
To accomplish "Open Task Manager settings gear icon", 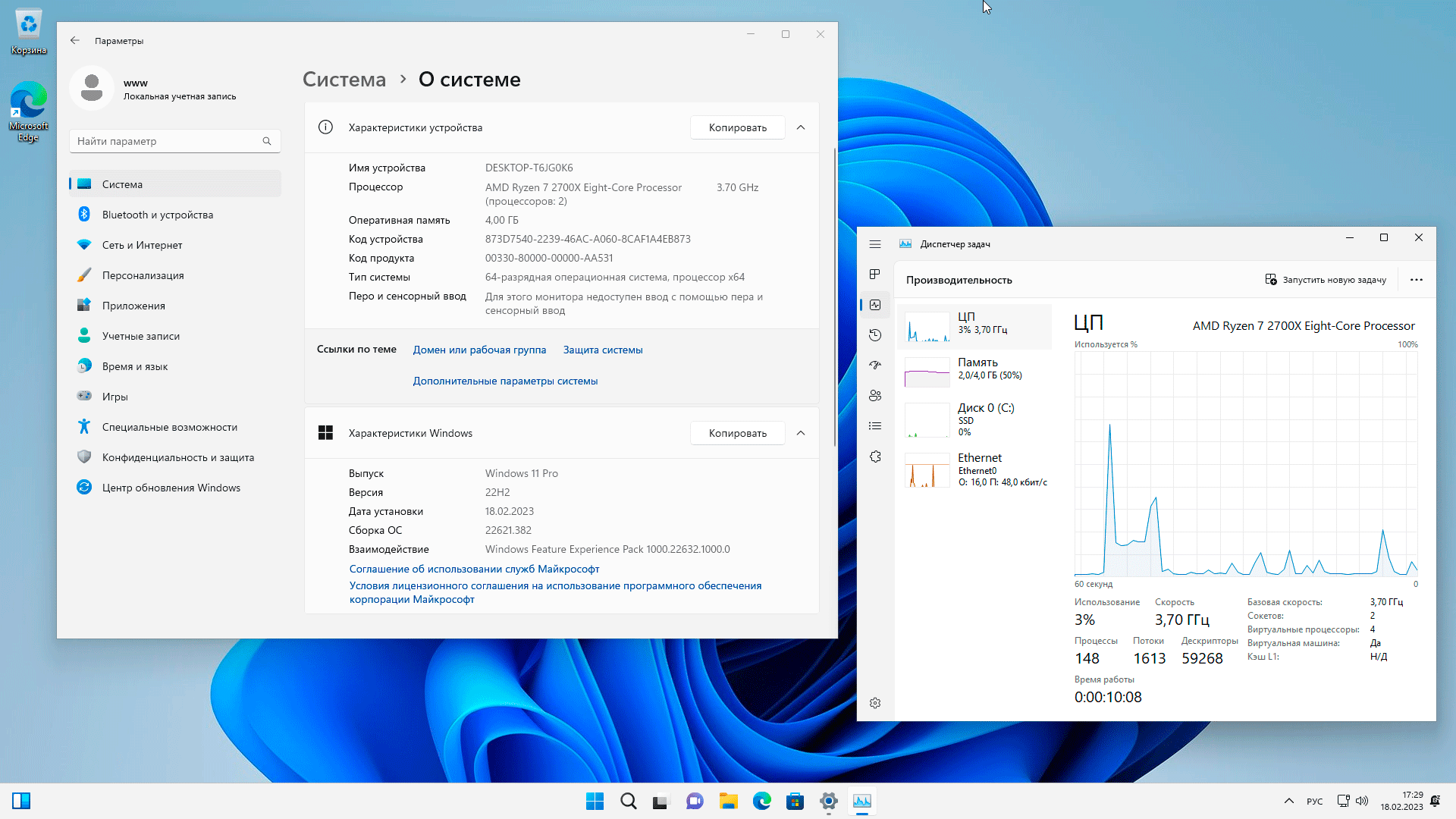I will (875, 703).
